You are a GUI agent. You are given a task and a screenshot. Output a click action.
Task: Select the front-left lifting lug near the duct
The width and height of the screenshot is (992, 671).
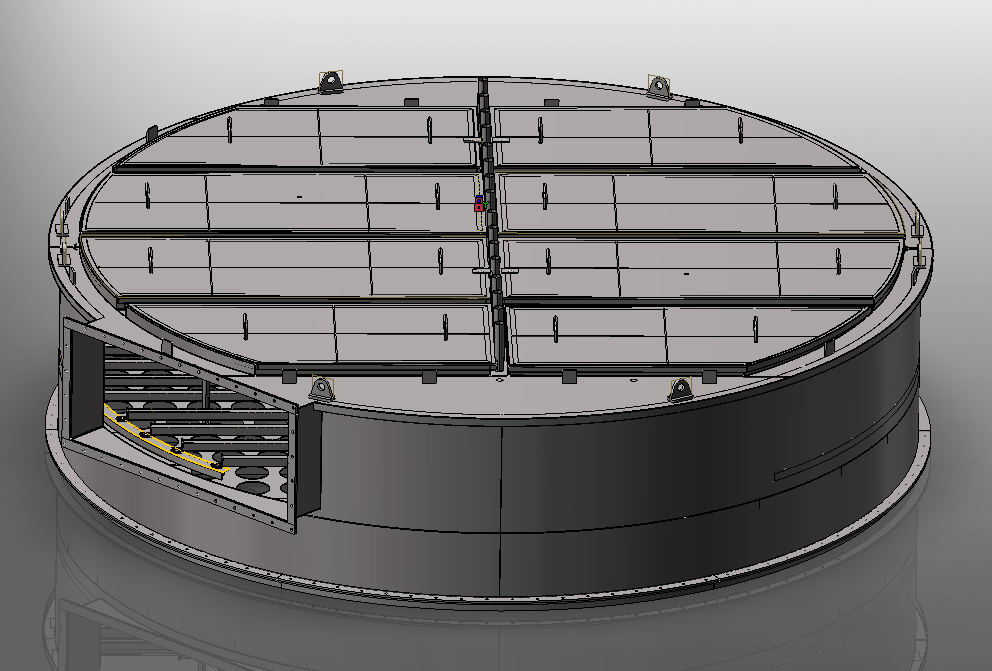click(321, 387)
